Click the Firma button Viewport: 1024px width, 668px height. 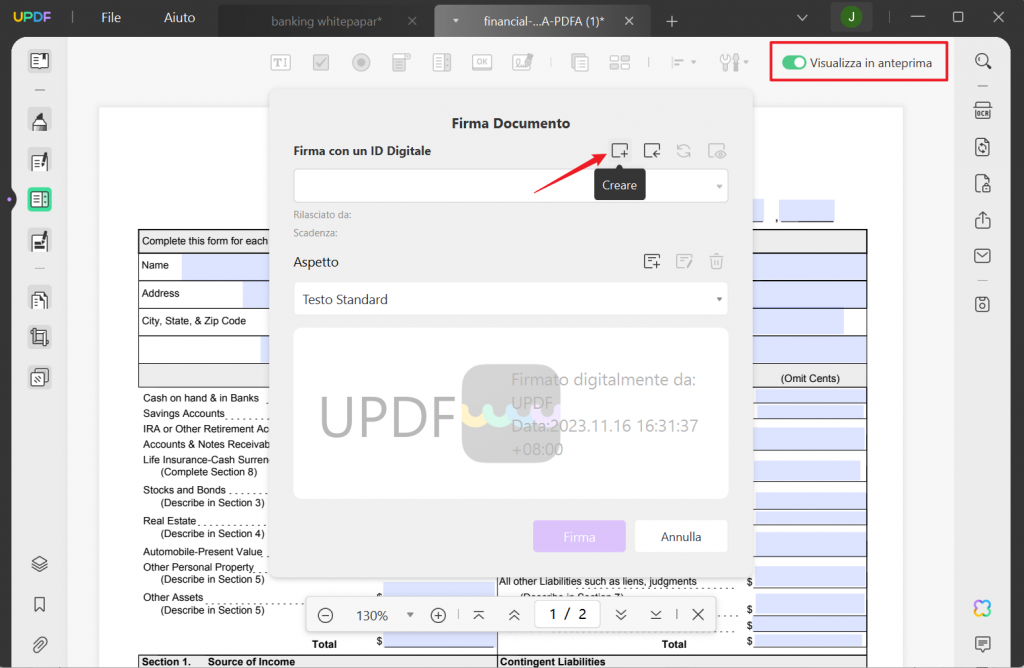click(x=579, y=536)
